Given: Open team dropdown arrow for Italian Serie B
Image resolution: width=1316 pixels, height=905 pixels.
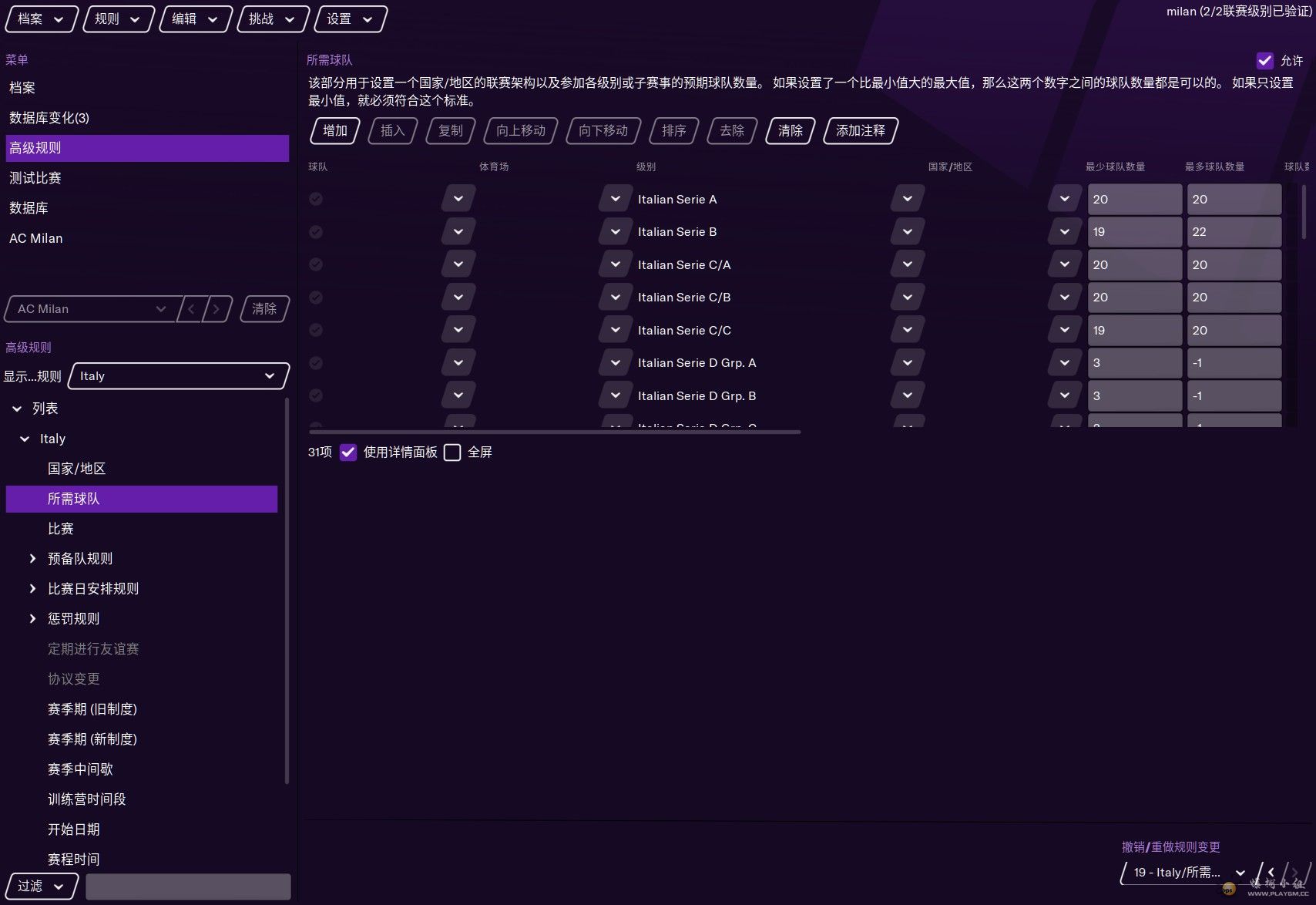Looking at the screenshot, I should pyautogui.click(x=458, y=232).
